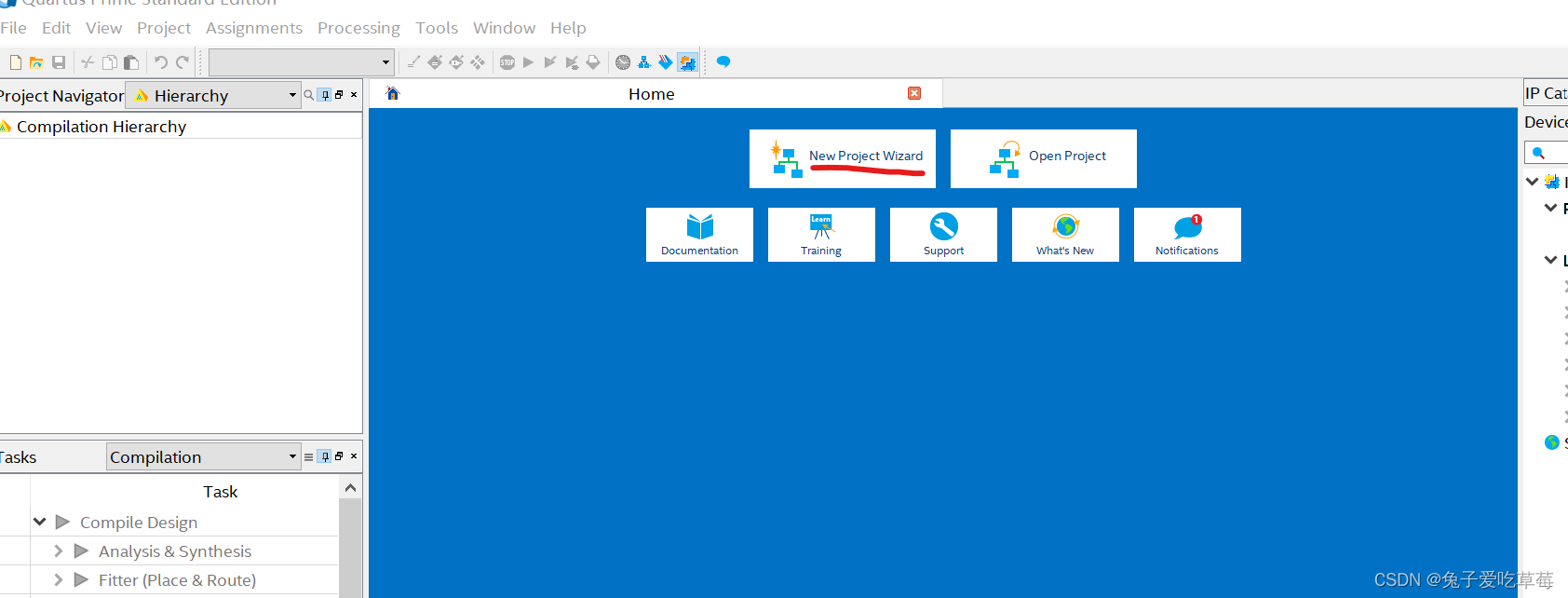Click the Programmer blue diamond icon
This screenshot has width=1568, height=598.
click(x=665, y=62)
